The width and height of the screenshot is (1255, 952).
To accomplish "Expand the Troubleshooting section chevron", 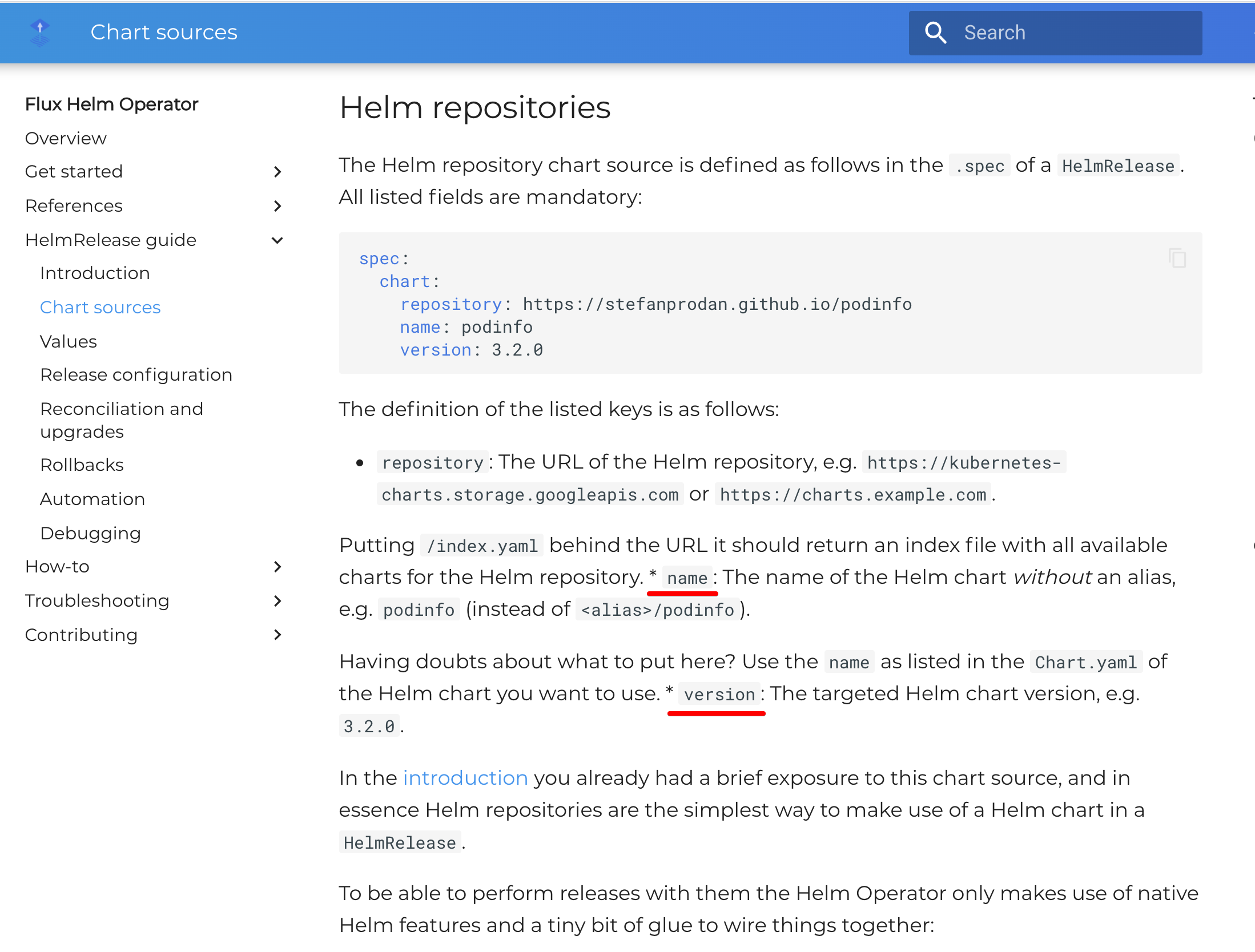I will pyautogui.click(x=277, y=601).
